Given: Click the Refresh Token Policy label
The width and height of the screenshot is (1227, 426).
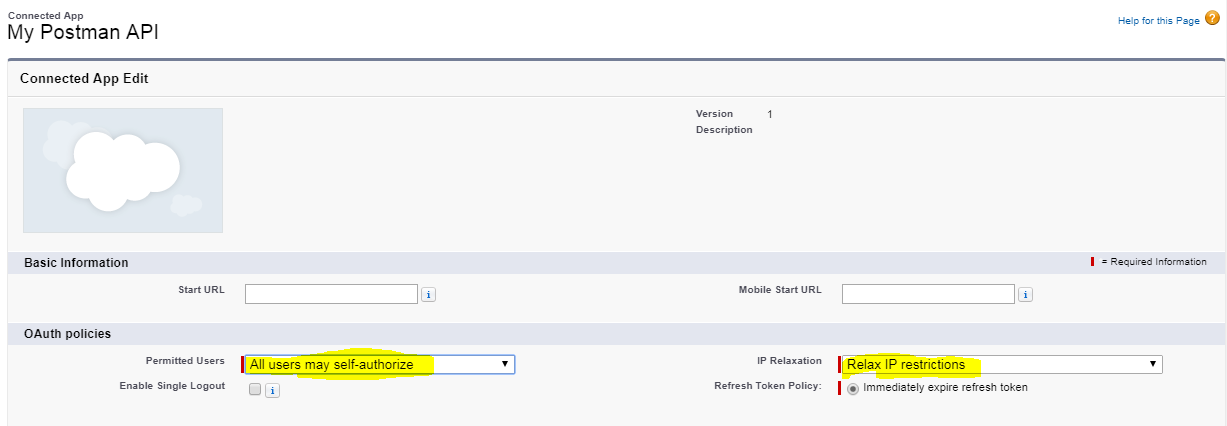Looking at the screenshot, I should (x=767, y=386).
